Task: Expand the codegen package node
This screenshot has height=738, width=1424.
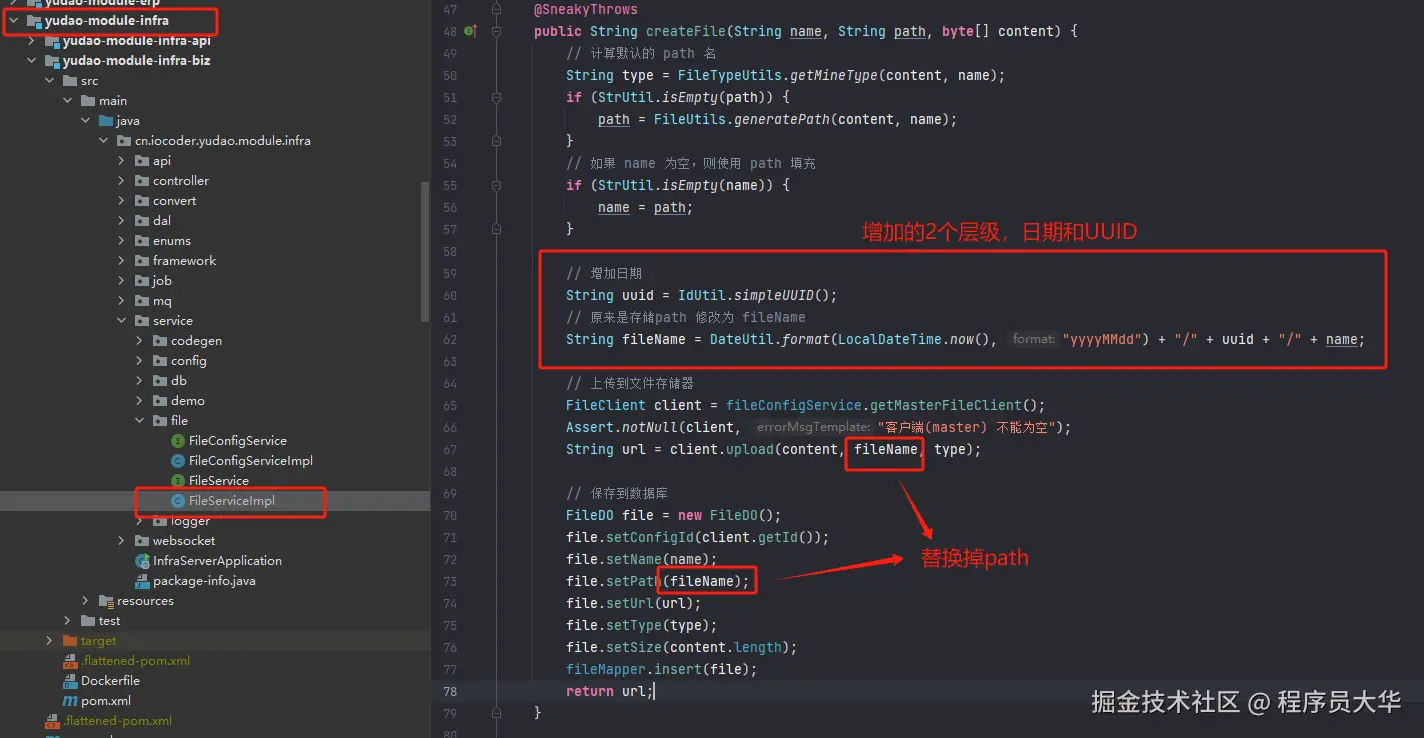Action: point(139,341)
